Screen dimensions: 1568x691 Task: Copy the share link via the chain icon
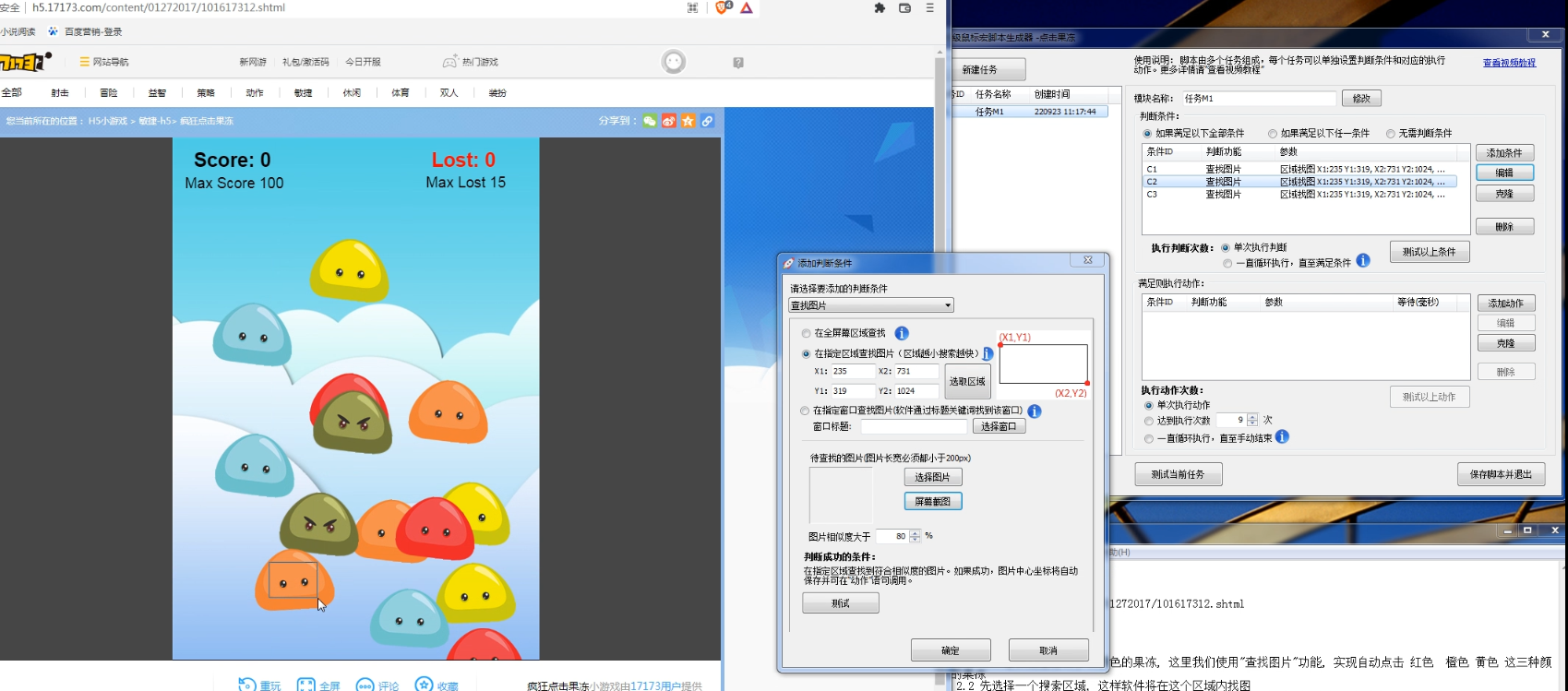pyautogui.click(x=707, y=121)
